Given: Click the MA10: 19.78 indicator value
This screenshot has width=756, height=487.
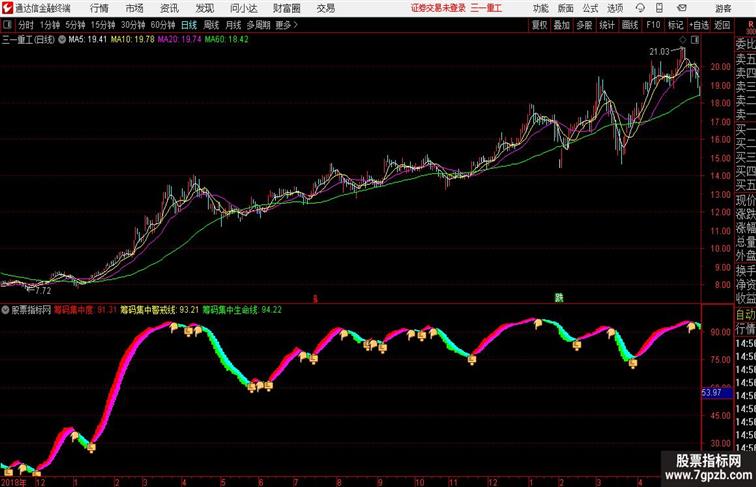Looking at the screenshot, I should click(133, 40).
